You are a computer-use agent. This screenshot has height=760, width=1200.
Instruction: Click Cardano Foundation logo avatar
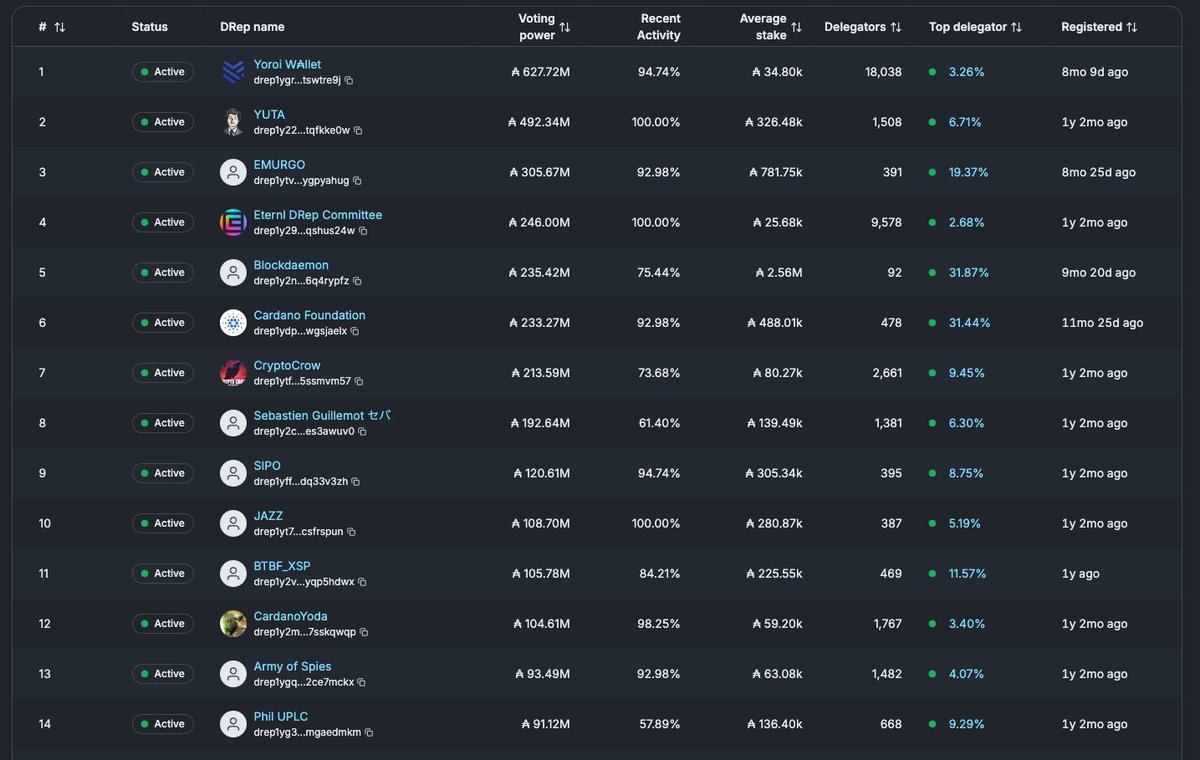(233, 323)
